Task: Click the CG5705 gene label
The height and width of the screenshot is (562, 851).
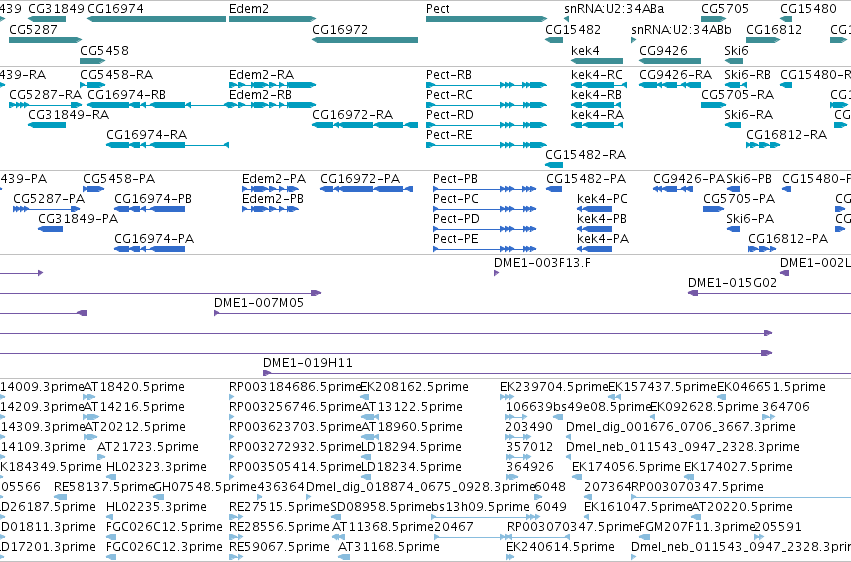Action: [x=725, y=9]
